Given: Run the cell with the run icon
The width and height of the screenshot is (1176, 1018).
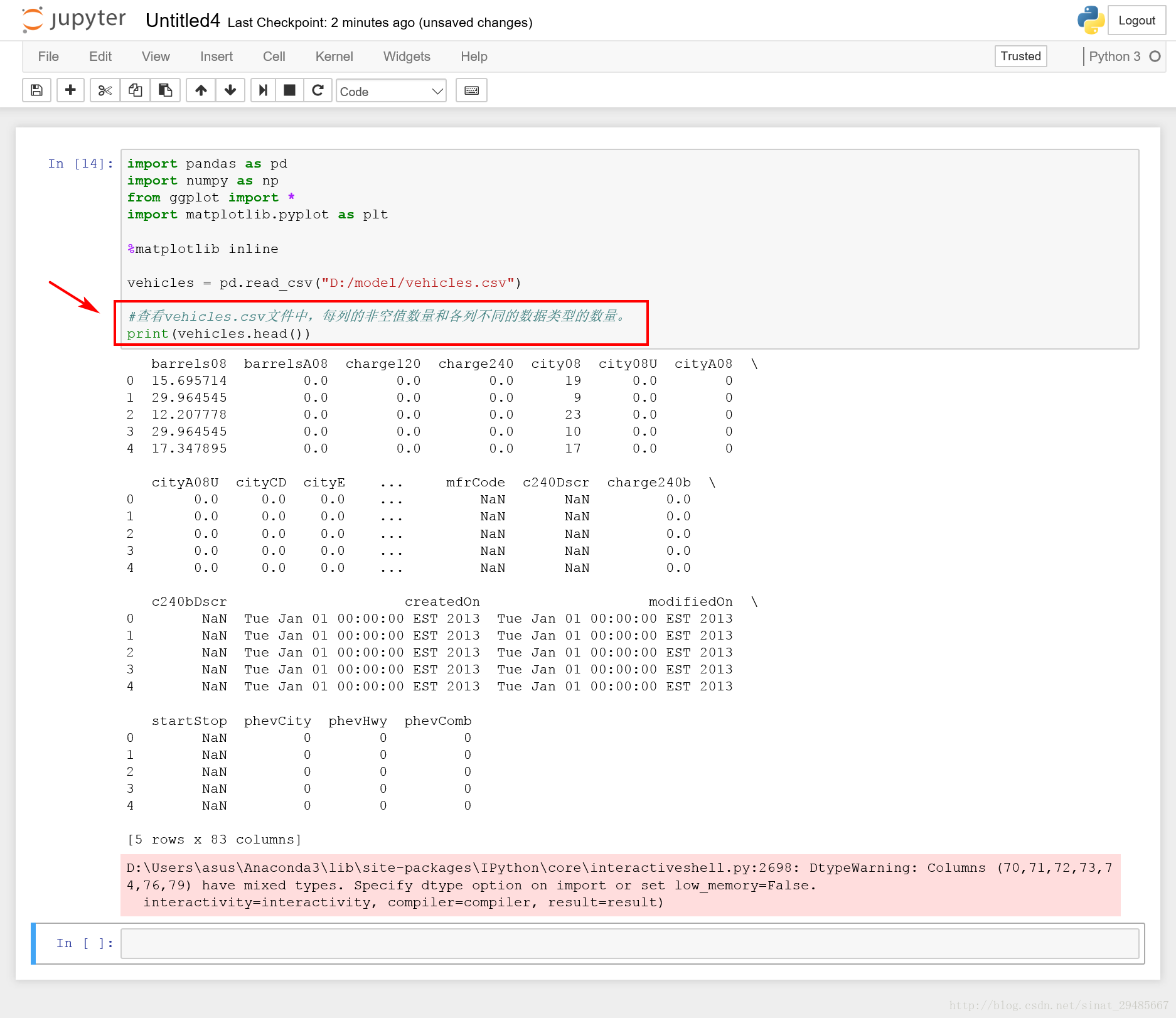Looking at the screenshot, I should pyautogui.click(x=264, y=90).
